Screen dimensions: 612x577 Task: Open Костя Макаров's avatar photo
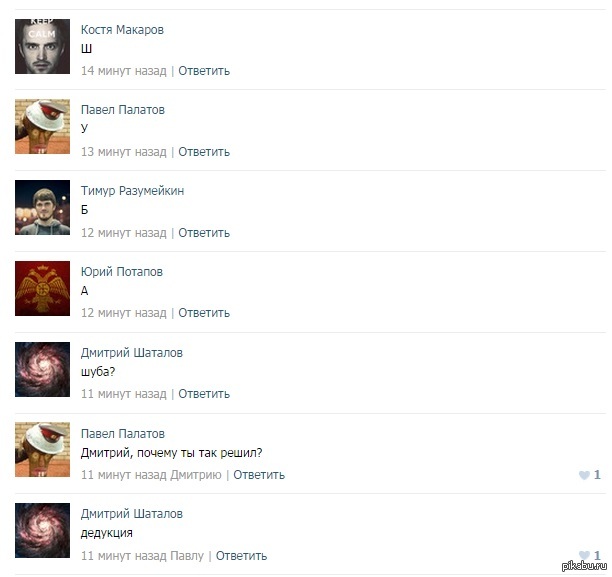[x=43, y=46]
